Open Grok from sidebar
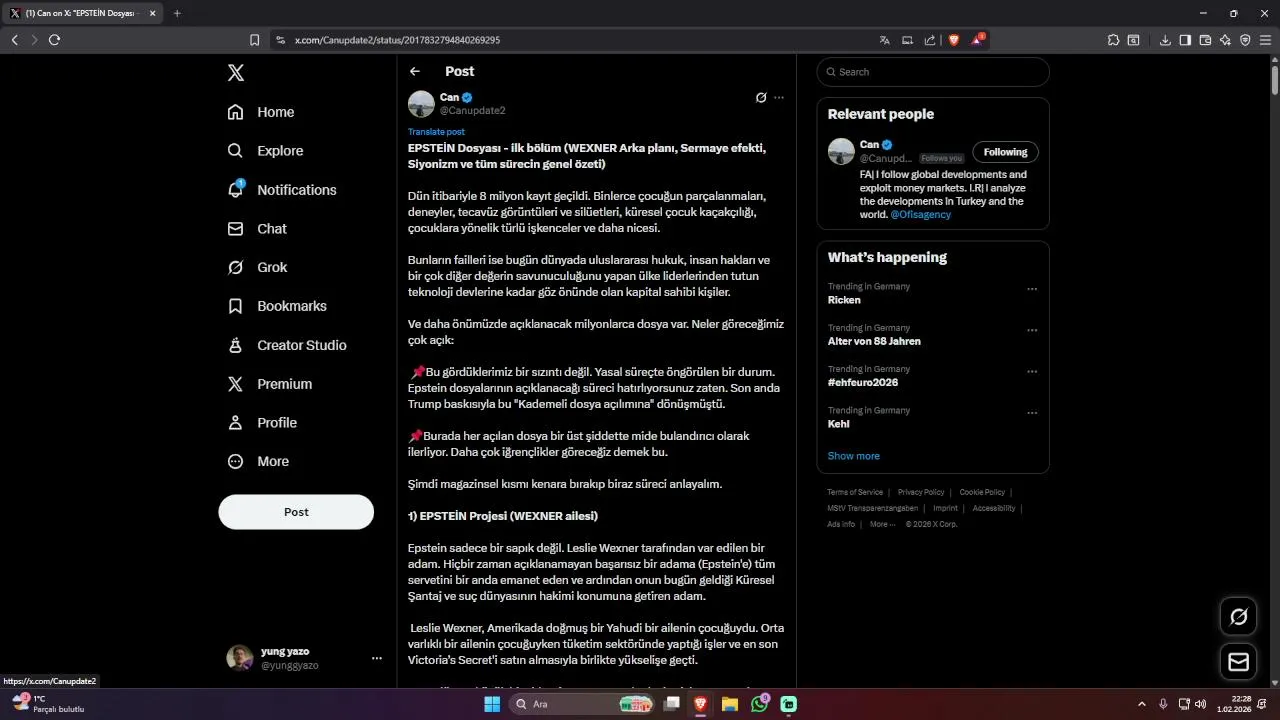This screenshot has width=1280, height=720. click(x=257, y=267)
